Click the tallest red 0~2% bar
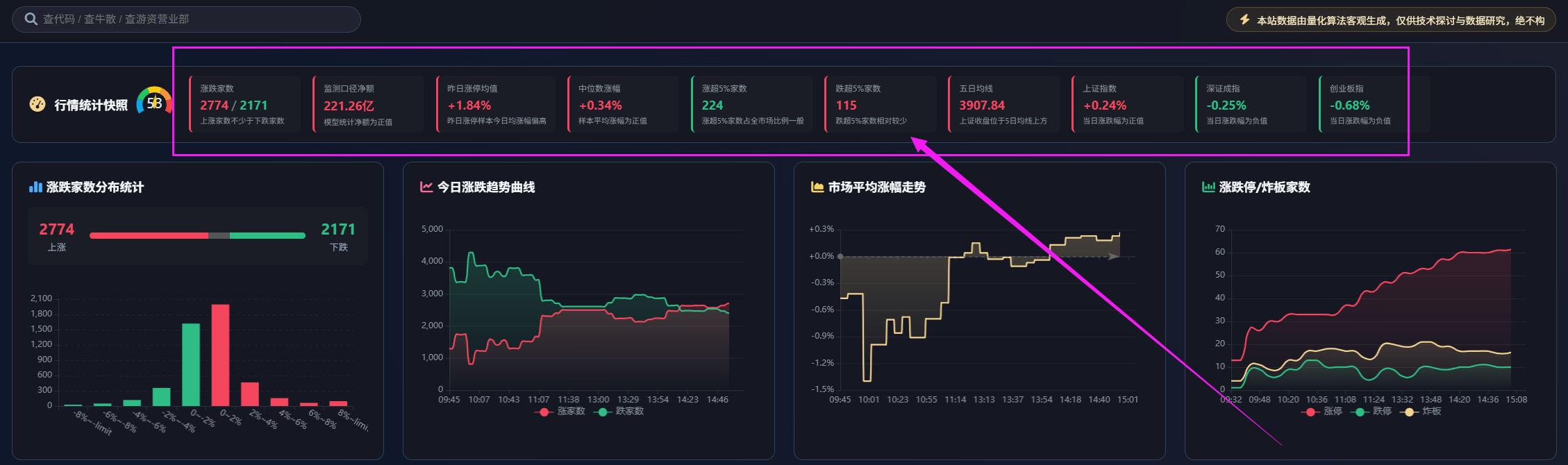This screenshot has width=1568, height=465. (x=220, y=355)
